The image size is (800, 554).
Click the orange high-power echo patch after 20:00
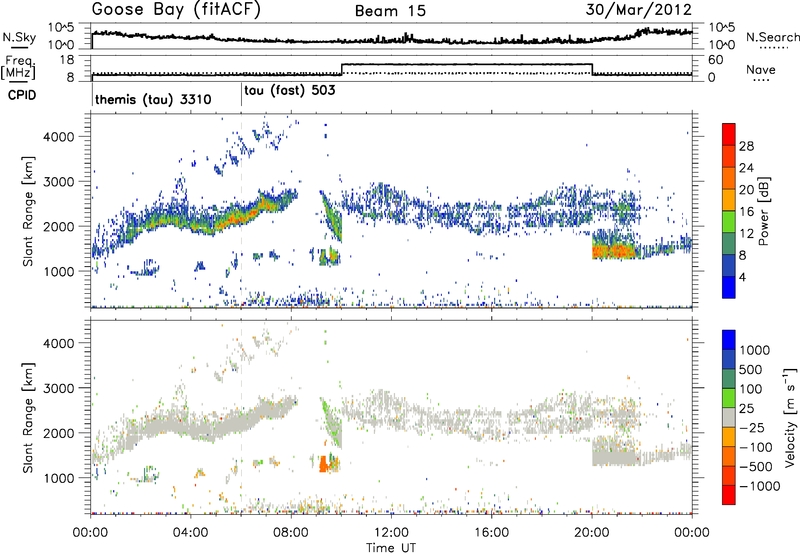[614, 251]
